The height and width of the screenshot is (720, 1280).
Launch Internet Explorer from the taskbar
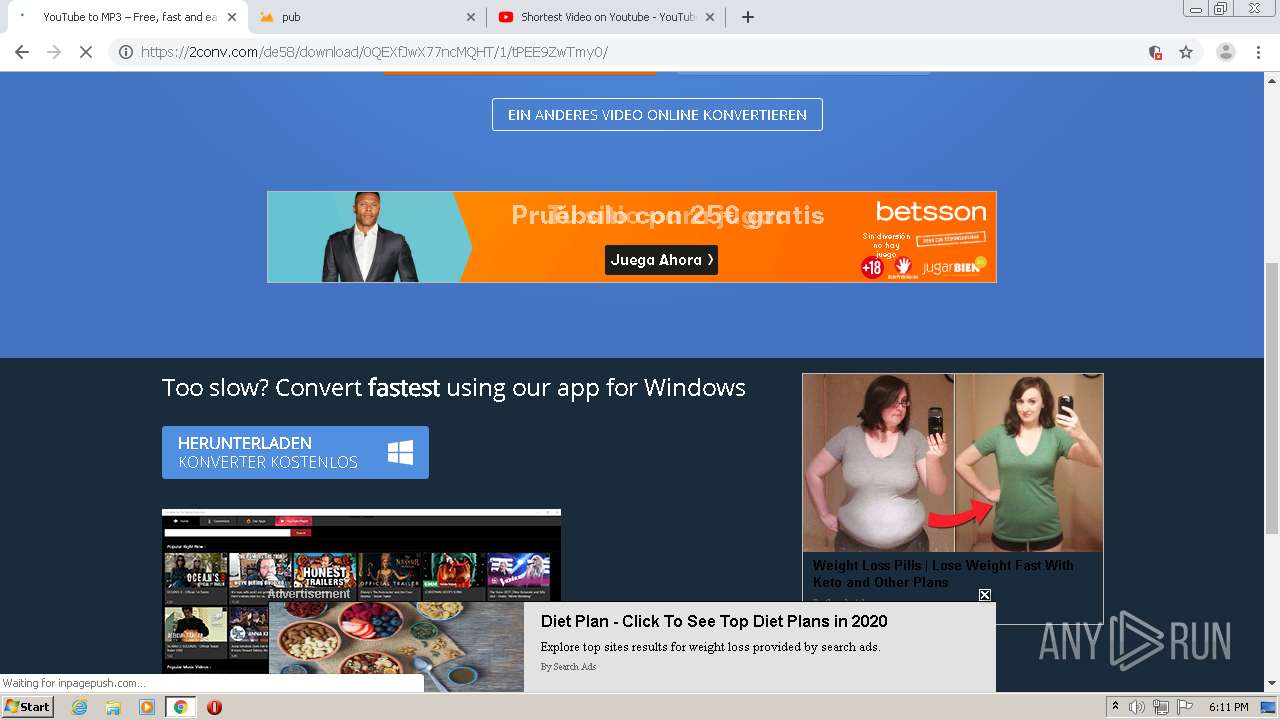pyautogui.click(x=79, y=707)
